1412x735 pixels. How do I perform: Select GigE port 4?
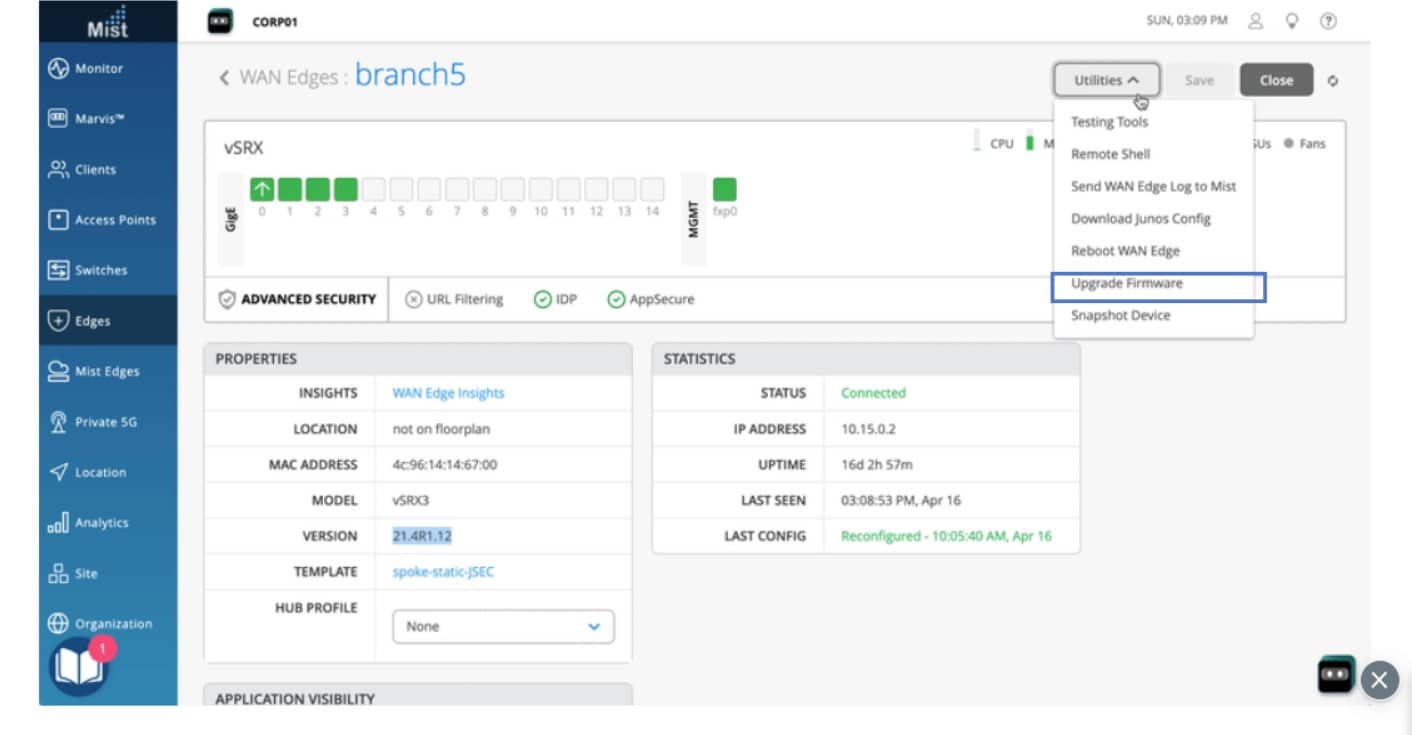[374, 189]
